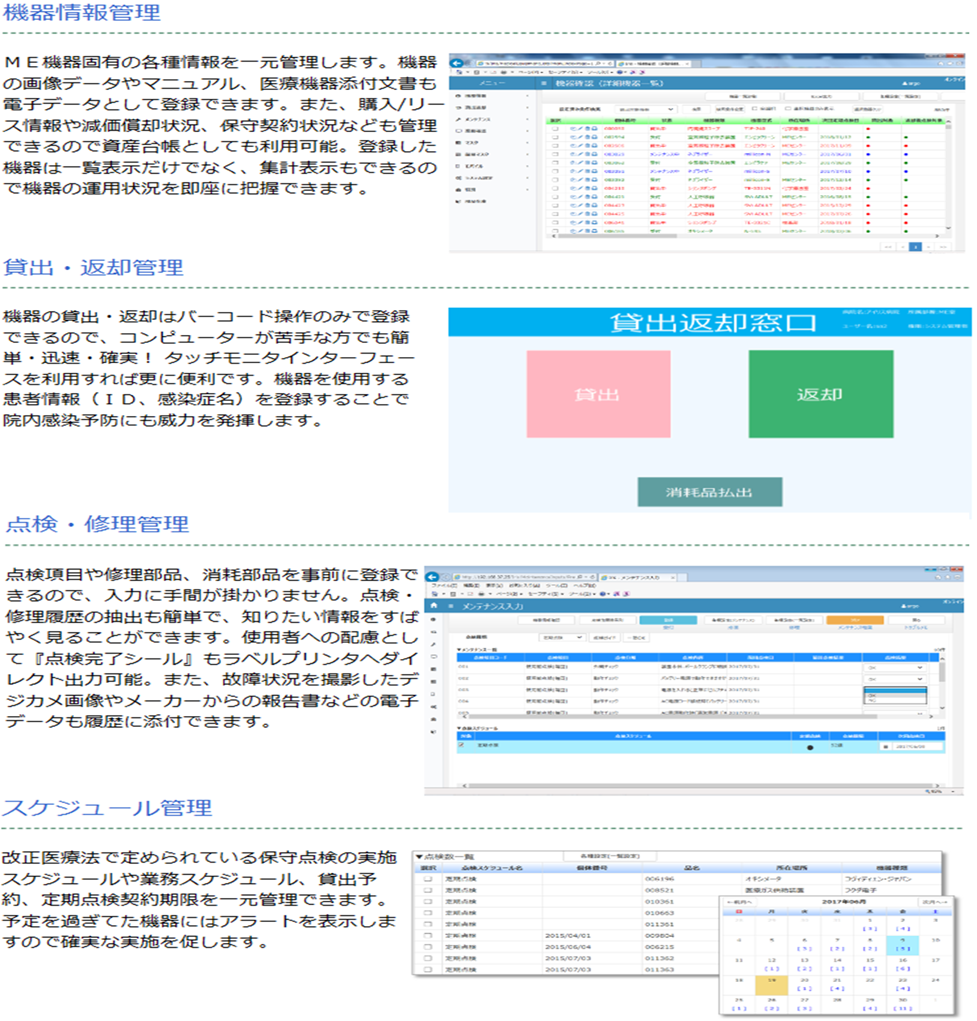Click the home icon in the メンテナンス入力 header
977x1021 pixels.
pyautogui.click(x=433, y=606)
